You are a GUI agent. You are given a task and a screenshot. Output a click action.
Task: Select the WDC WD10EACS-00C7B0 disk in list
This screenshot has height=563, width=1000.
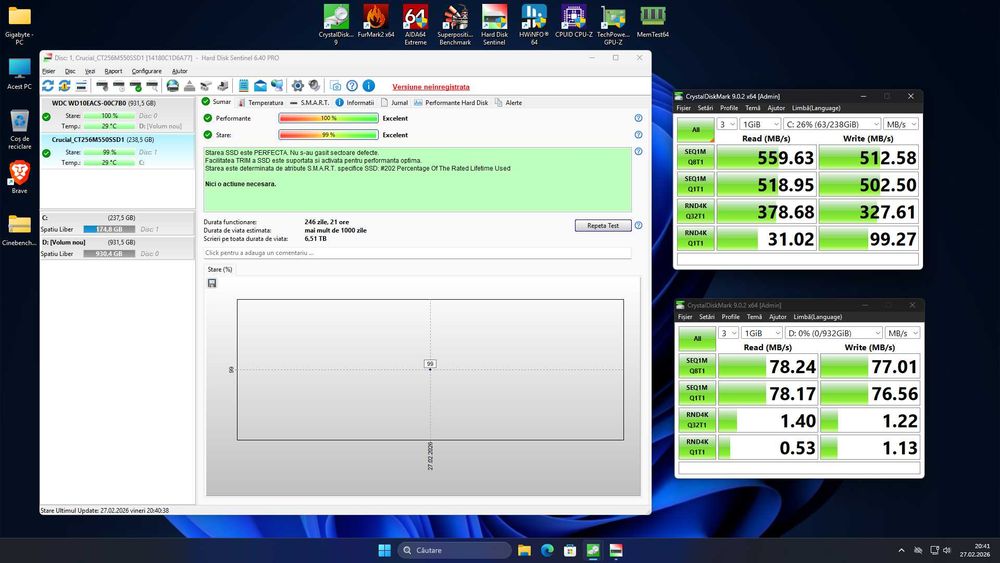[117, 115]
